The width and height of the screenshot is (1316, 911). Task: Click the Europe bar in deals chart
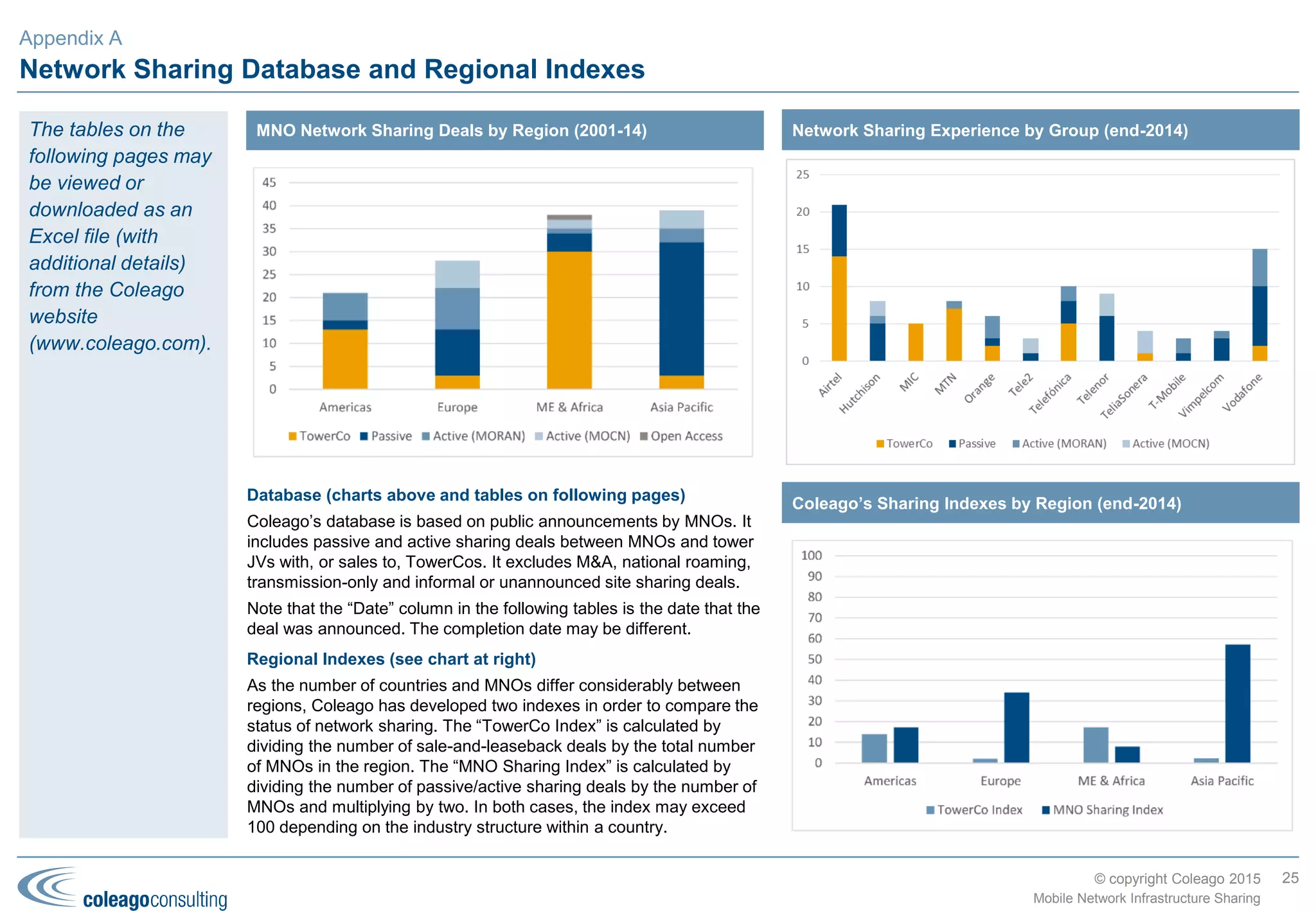click(457, 324)
